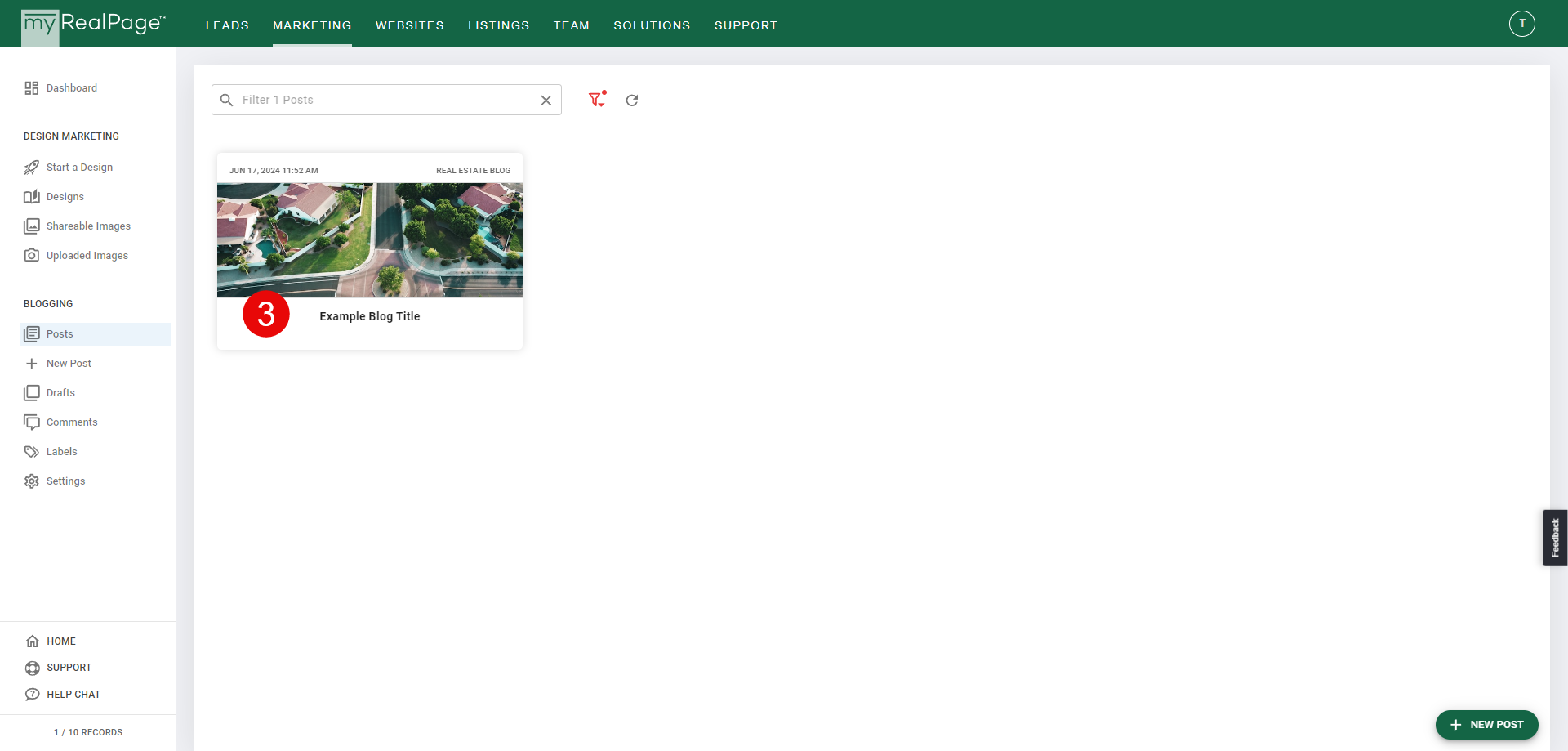Click the Home house icon
1568x751 pixels.
pyautogui.click(x=33, y=641)
